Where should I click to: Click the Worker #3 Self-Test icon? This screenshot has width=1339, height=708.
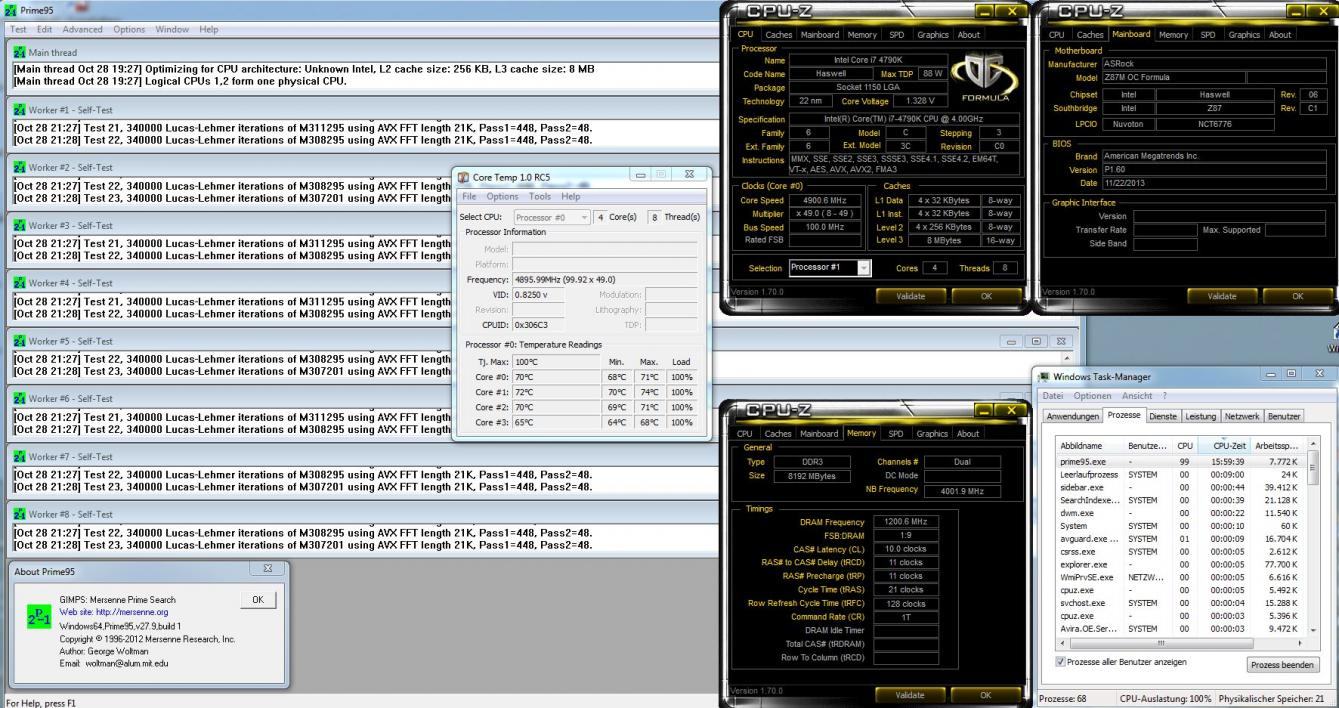(20, 226)
